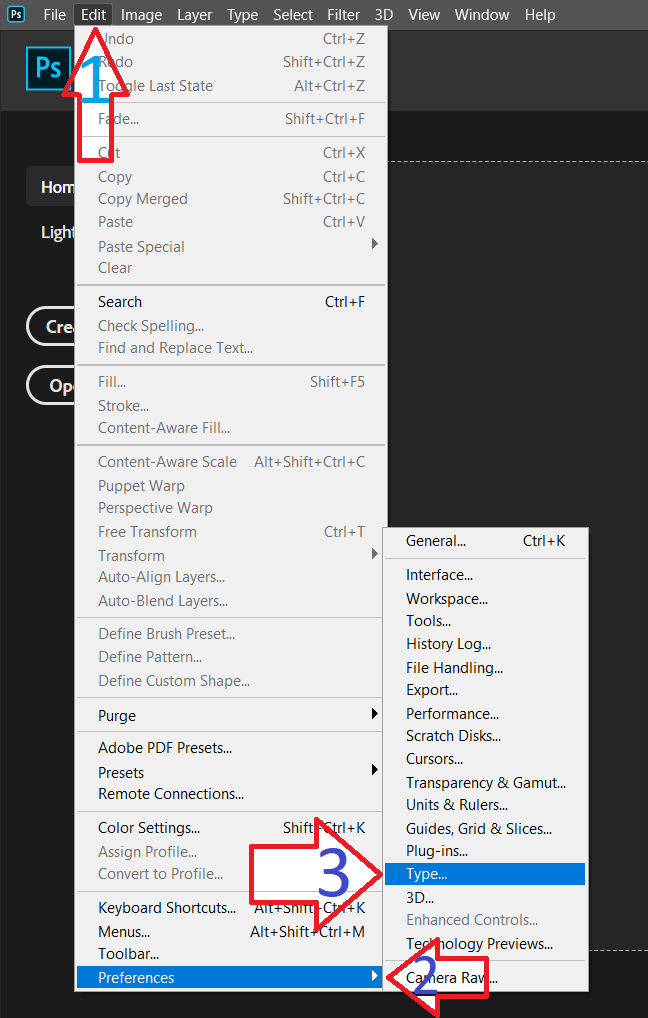Open Type... preferences in submenu
The width and height of the screenshot is (648, 1018).
coord(485,874)
